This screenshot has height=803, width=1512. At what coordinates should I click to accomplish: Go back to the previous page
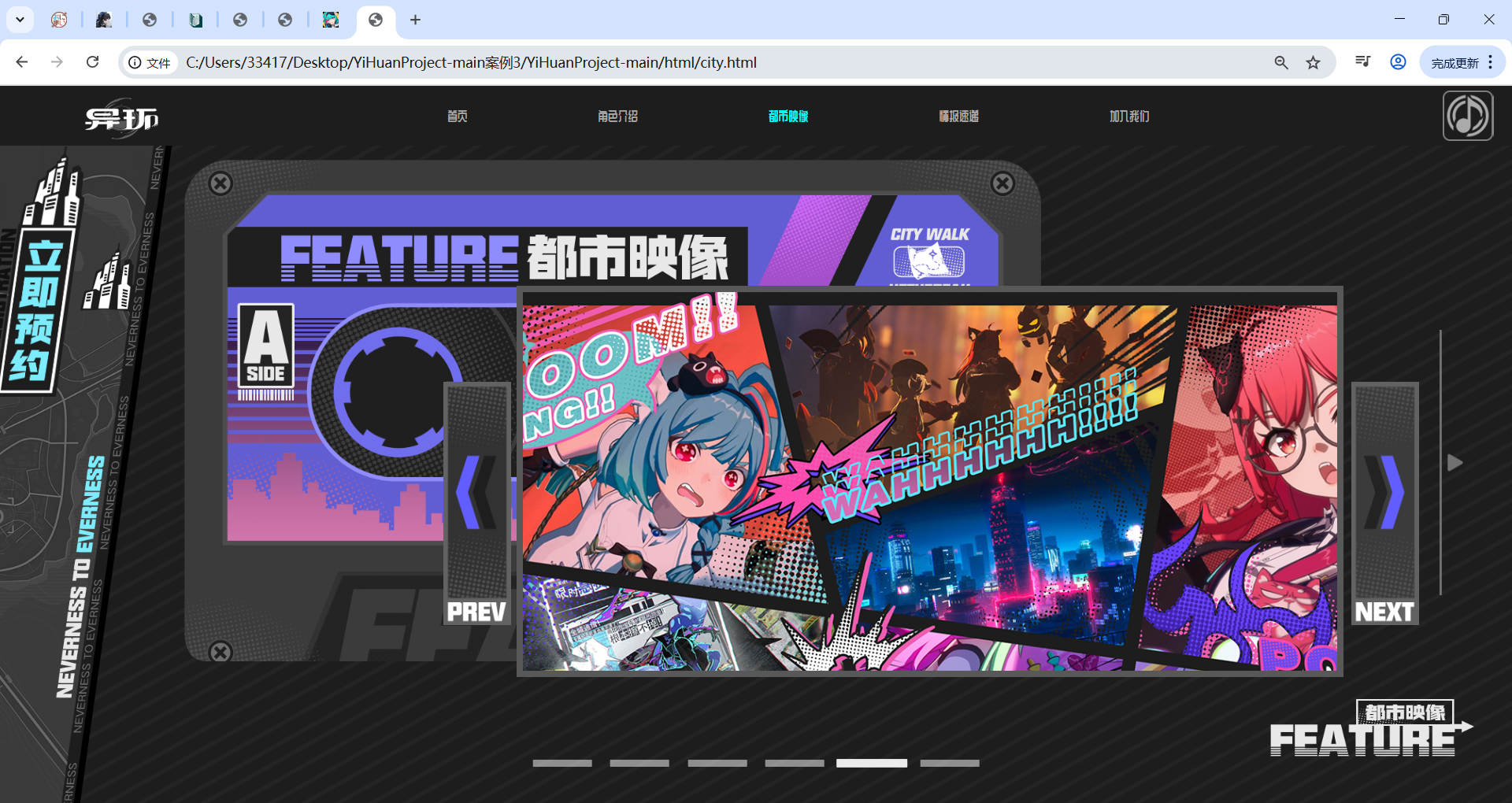21,62
